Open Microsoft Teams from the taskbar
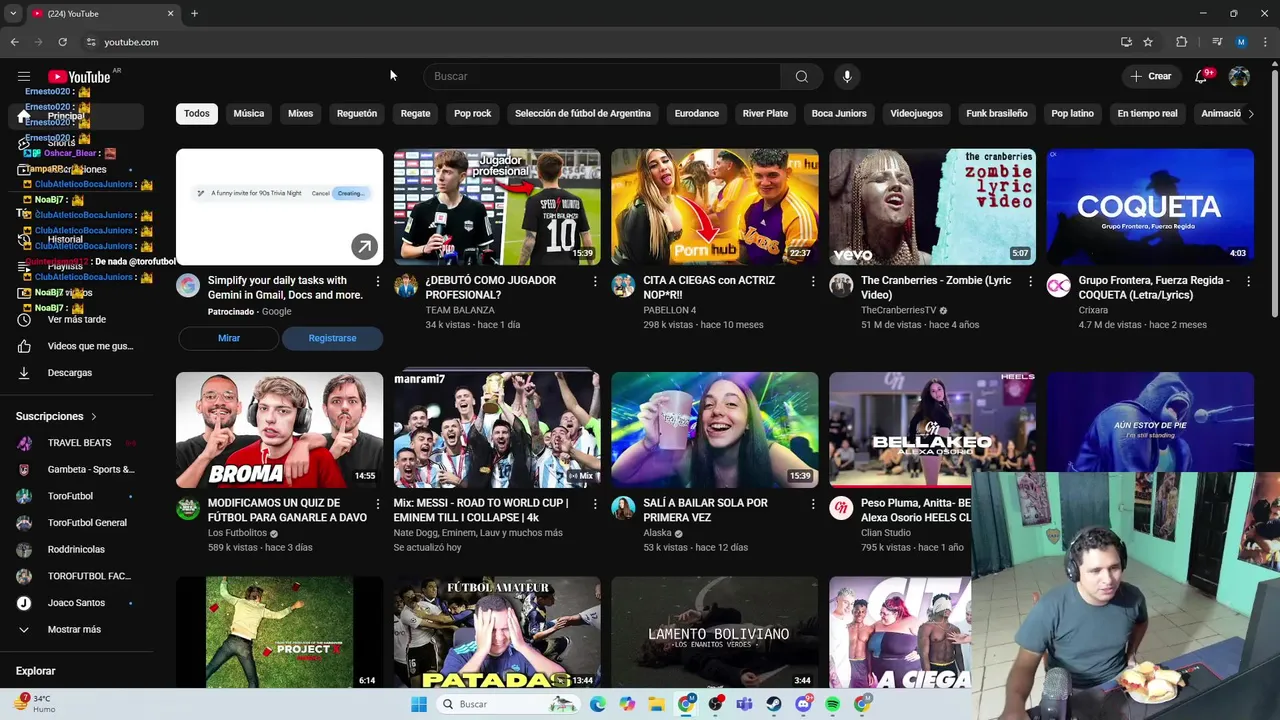The width and height of the screenshot is (1280, 720). (744, 704)
